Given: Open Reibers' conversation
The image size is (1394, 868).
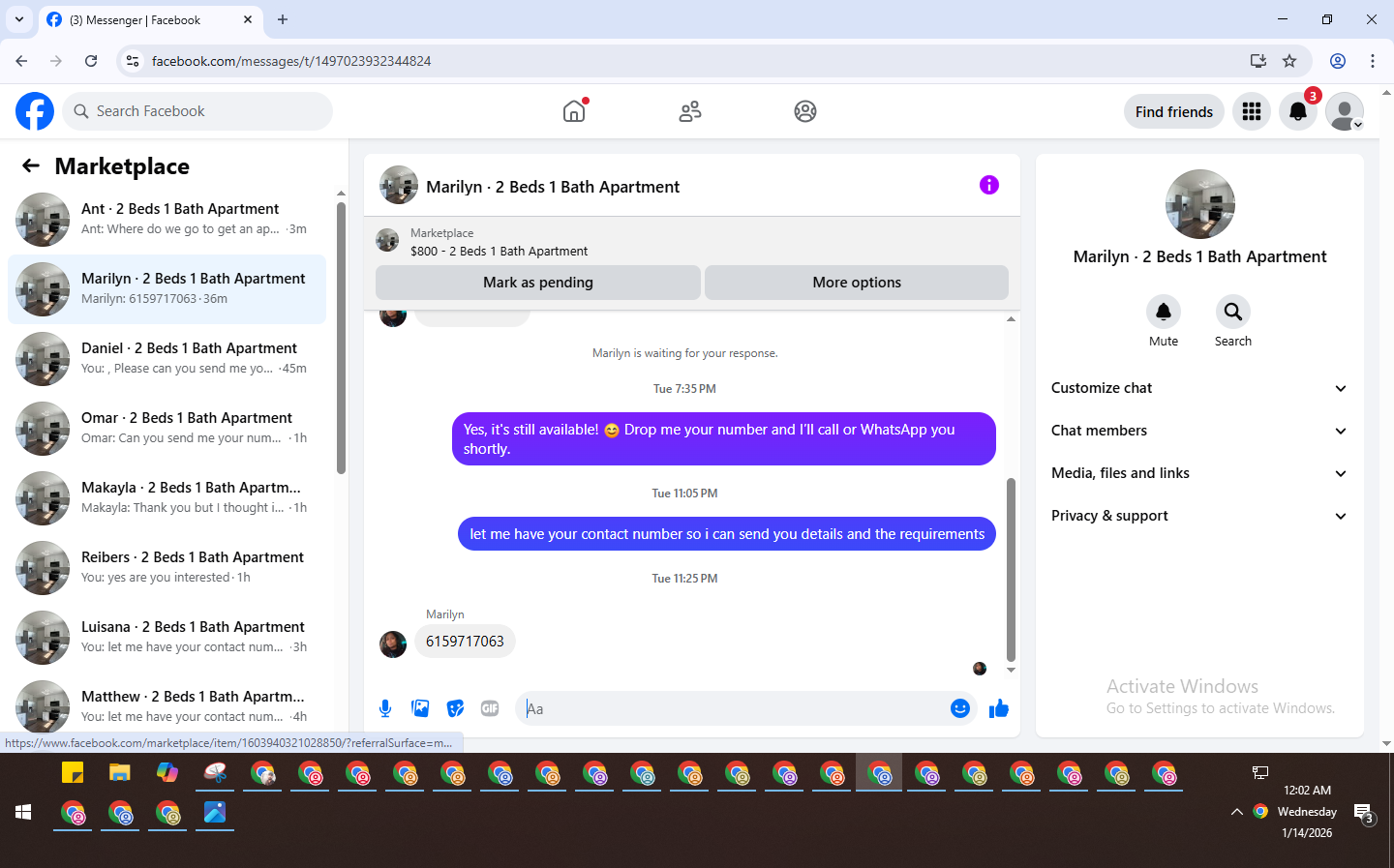Looking at the screenshot, I should click(167, 568).
